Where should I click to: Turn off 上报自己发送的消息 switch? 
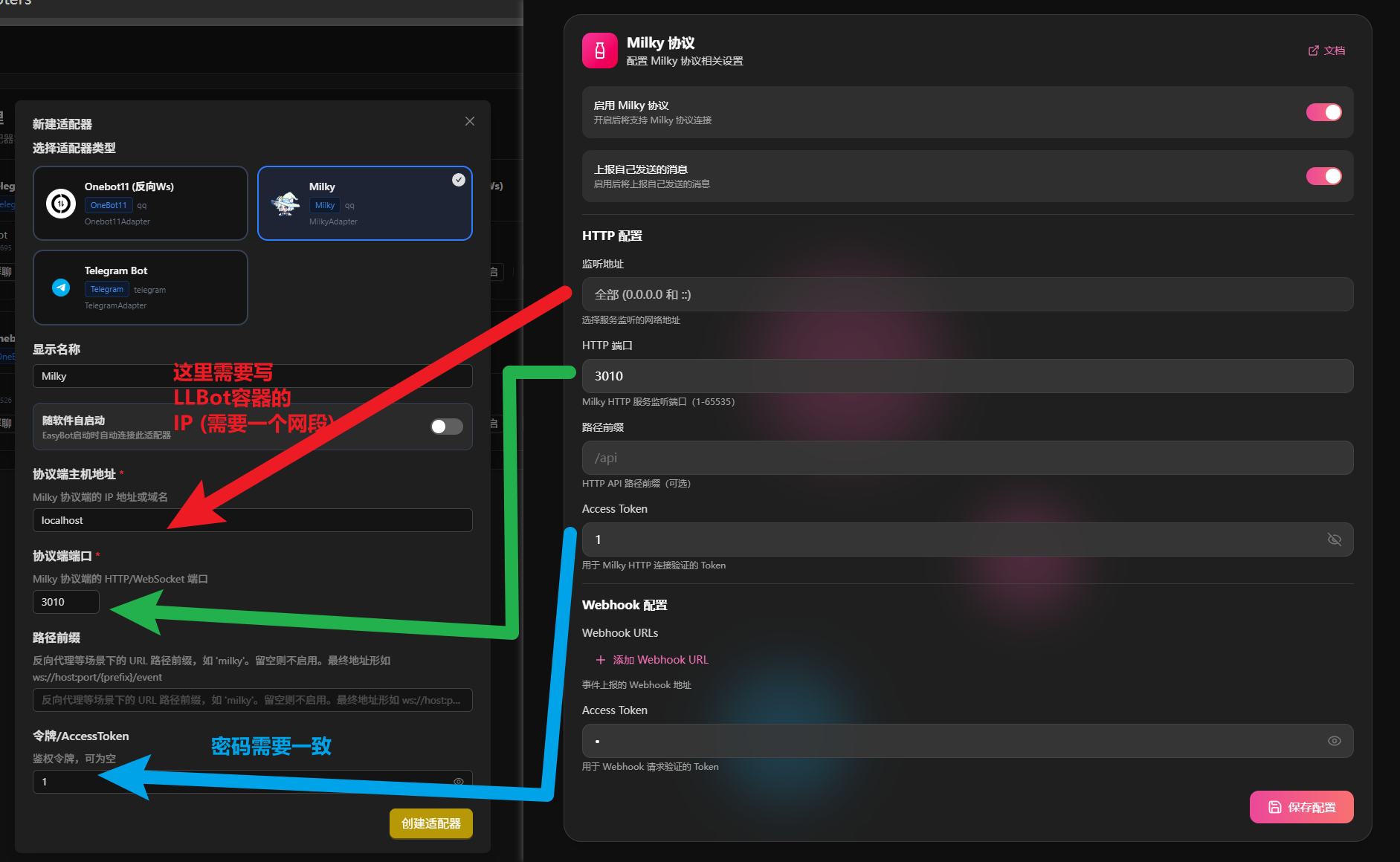coord(1323,176)
